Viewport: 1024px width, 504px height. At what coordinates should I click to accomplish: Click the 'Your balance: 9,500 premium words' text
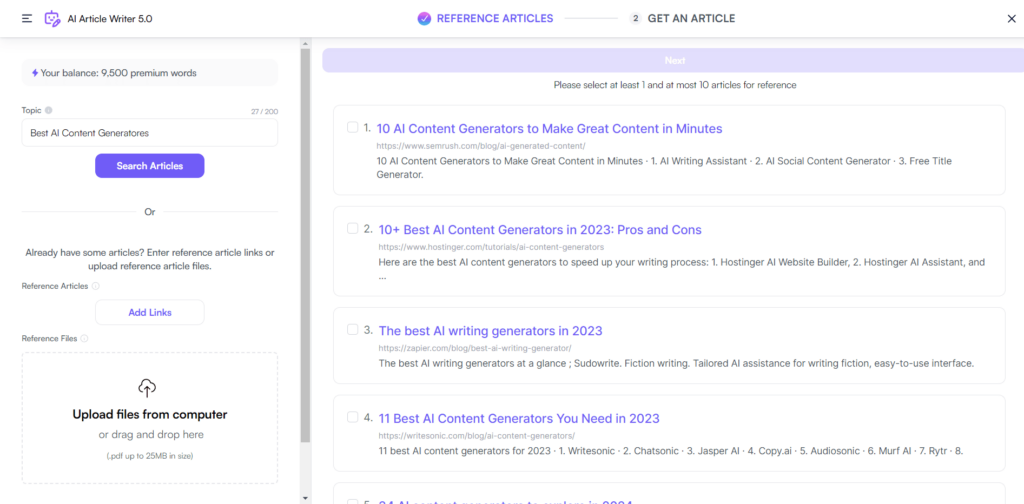[118, 73]
